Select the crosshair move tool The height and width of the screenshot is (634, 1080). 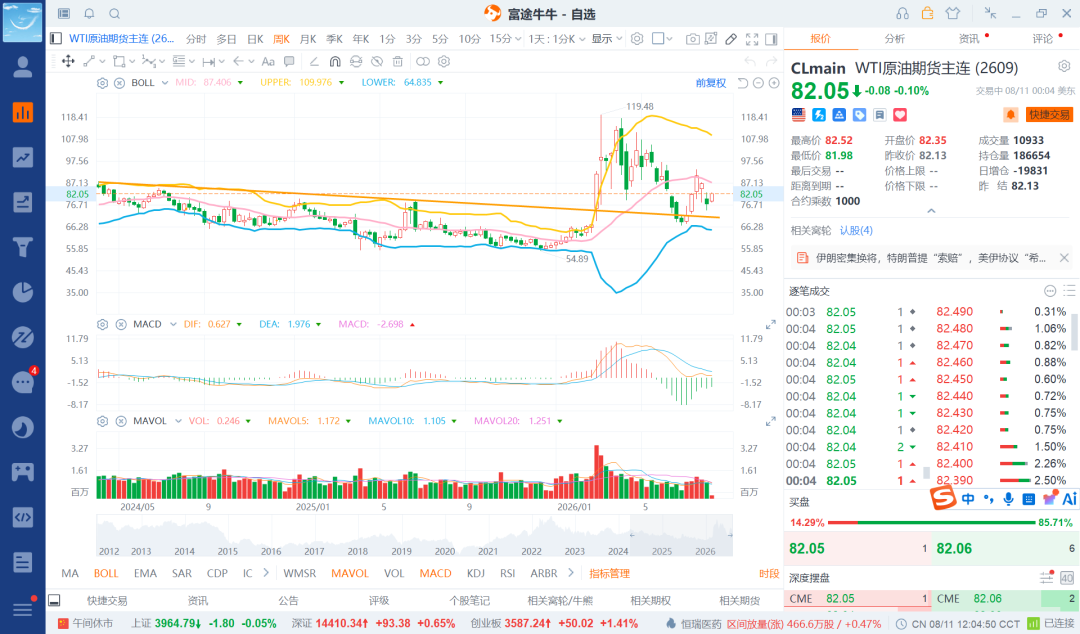(x=68, y=61)
